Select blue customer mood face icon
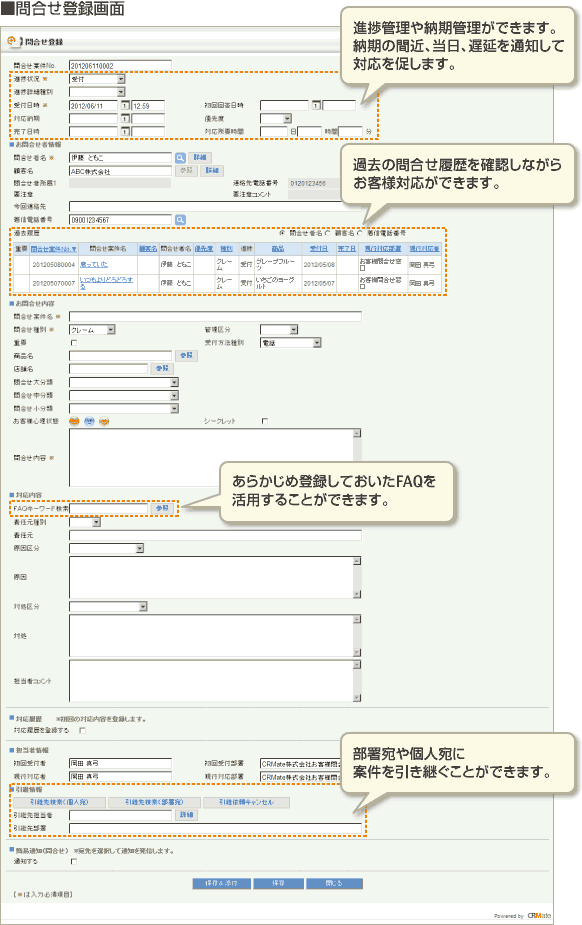The width and height of the screenshot is (582, 925). (x=89, y=421)
